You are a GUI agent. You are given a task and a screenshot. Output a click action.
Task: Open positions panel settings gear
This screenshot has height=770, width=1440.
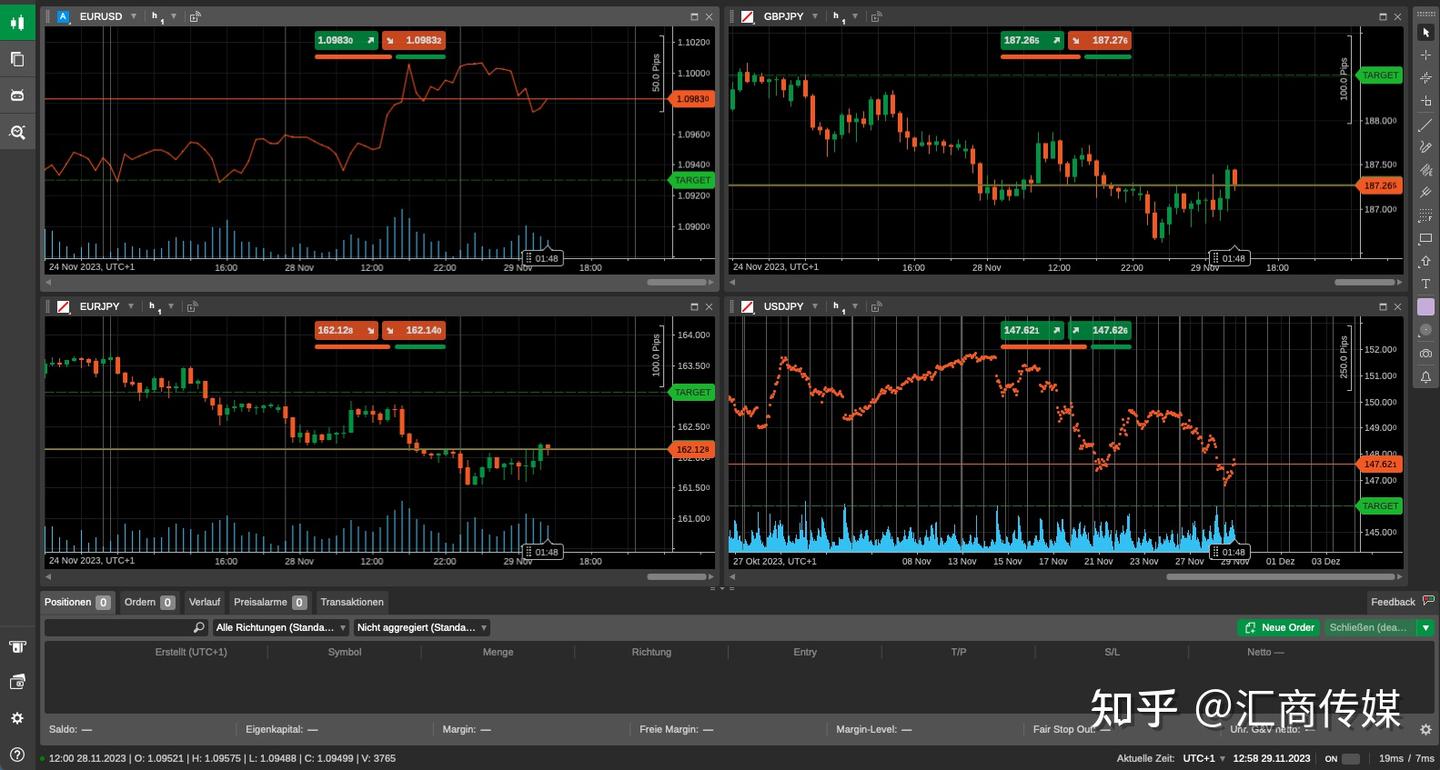coord(1426,730)
